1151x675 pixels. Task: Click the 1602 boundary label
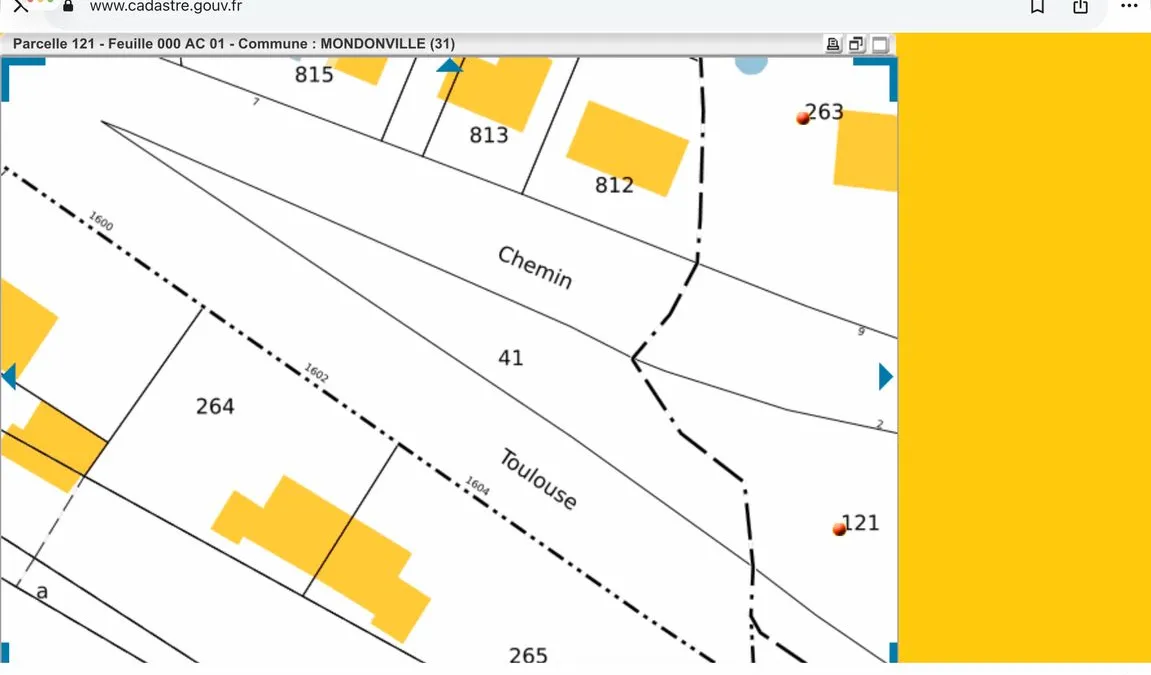tap(316, 373)
